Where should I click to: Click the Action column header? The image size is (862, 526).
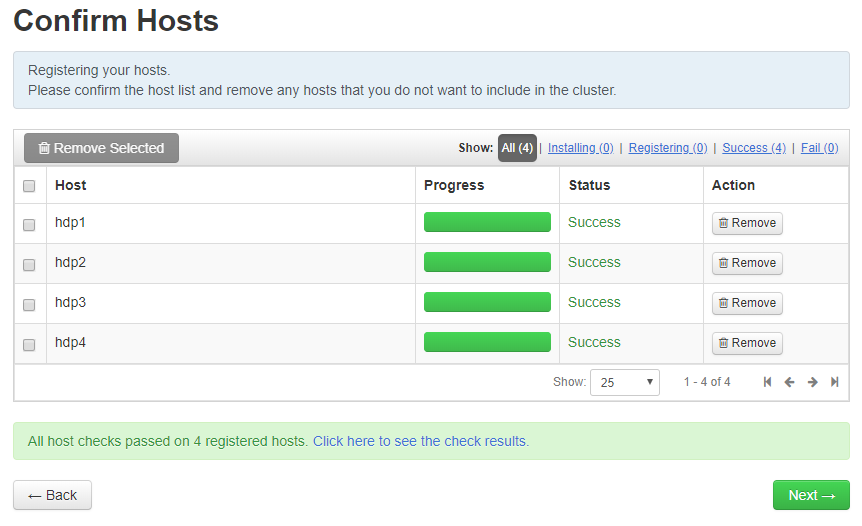[x=733, y=185]
